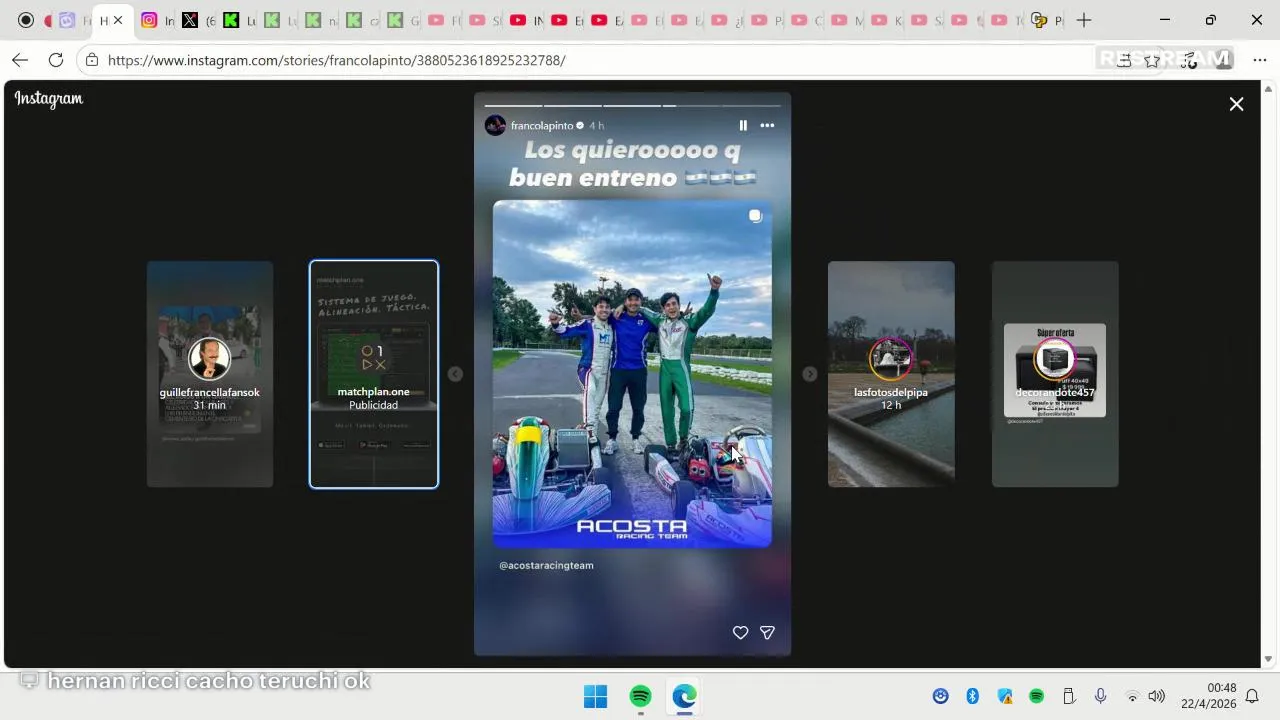Image resolution: width=1280 pixels, height=720 pixels.
Task: Click the '4 h' story timestamp
Action: (x=596, y=126)
